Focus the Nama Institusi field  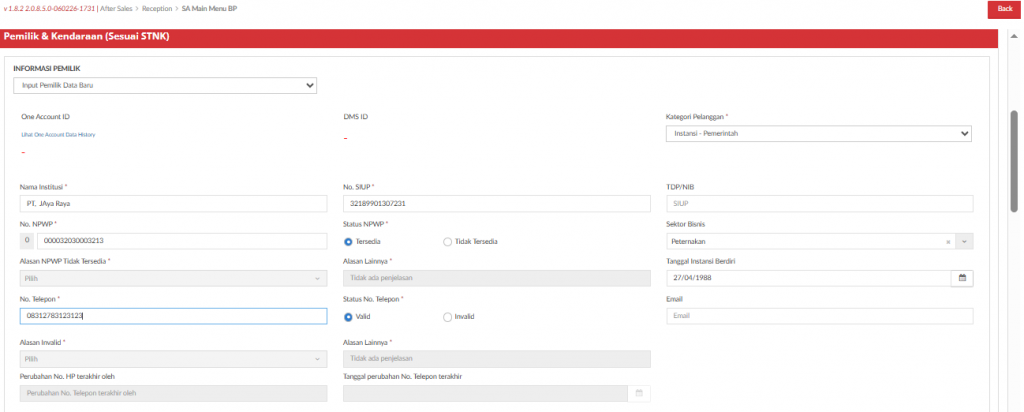(x=174, y=204)
